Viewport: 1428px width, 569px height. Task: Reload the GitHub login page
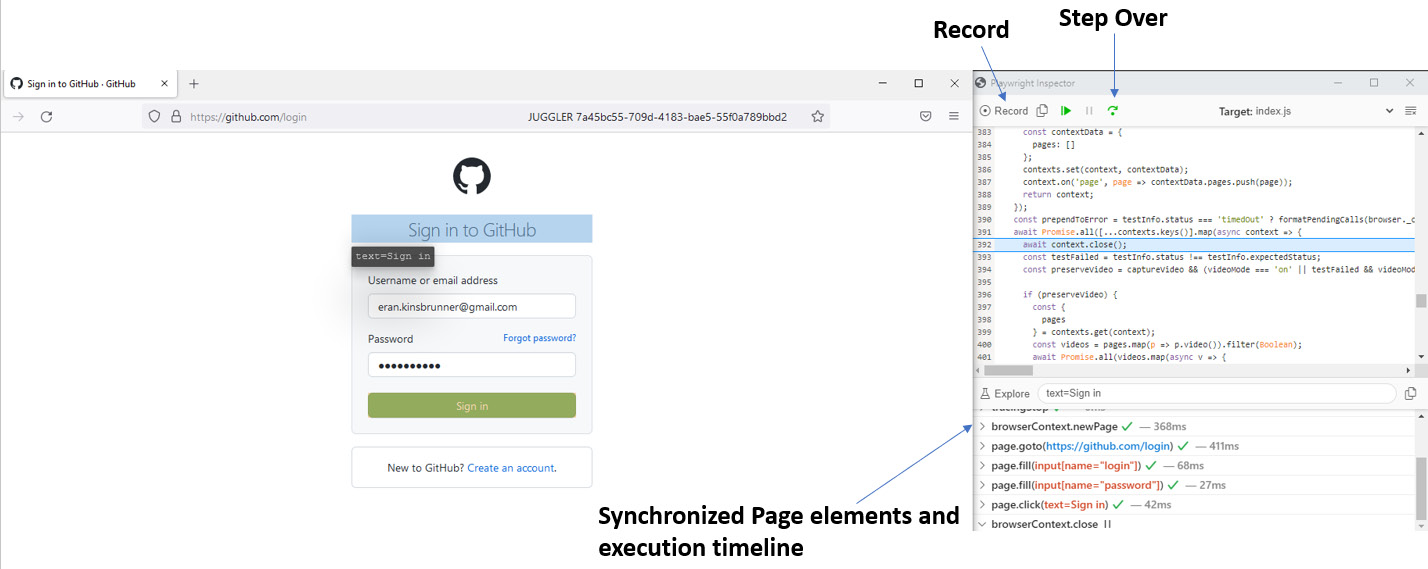click(46, 117)
